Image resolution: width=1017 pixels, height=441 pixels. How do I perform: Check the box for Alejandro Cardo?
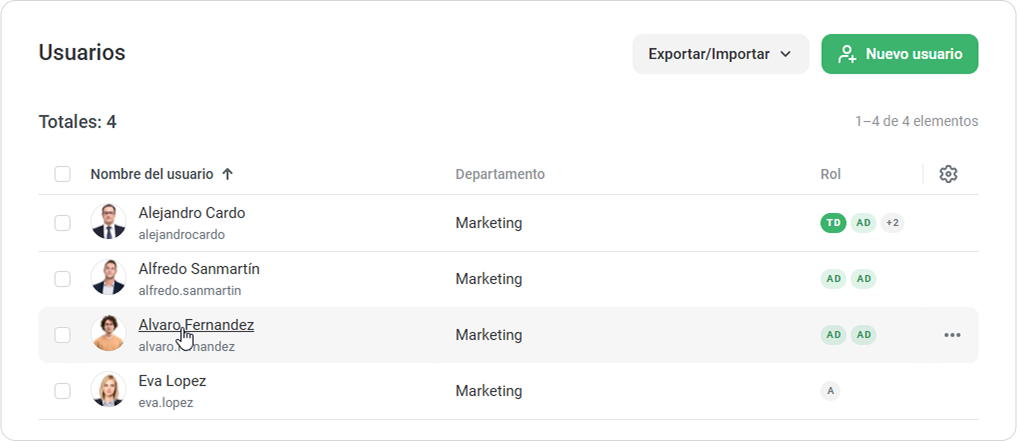tap(63, 223)
